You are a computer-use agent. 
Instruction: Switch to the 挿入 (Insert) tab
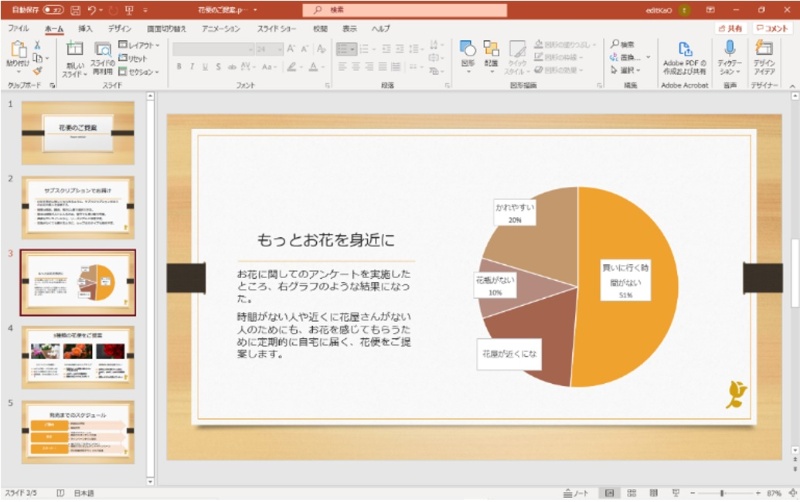tap(85, 29)
